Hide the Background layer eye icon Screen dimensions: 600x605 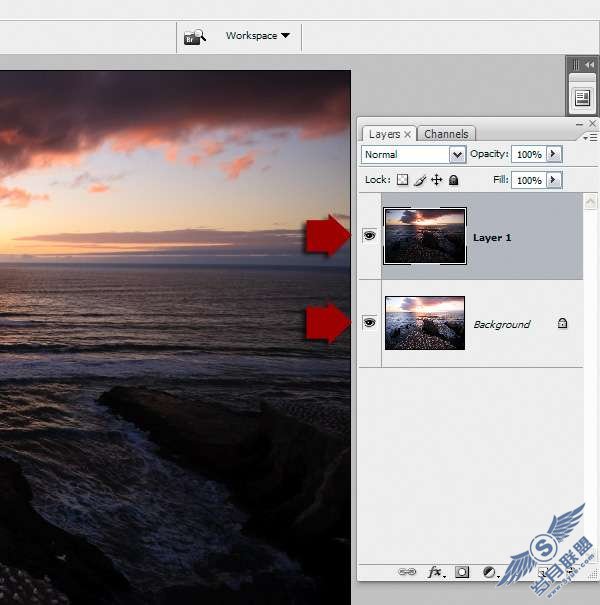pyautogui.click(x=369, y=322)
